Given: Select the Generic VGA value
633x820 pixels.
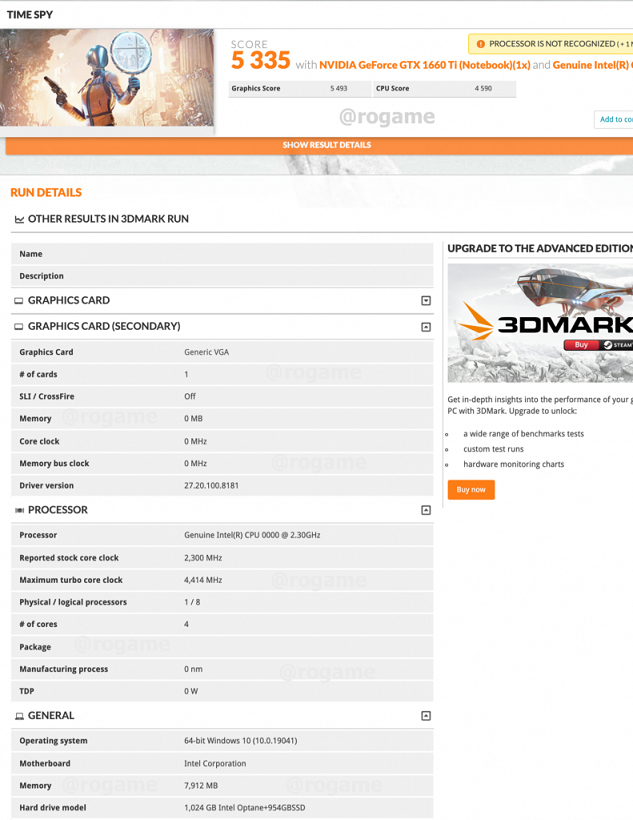Looking at the screenshot, I should point(207,352).
